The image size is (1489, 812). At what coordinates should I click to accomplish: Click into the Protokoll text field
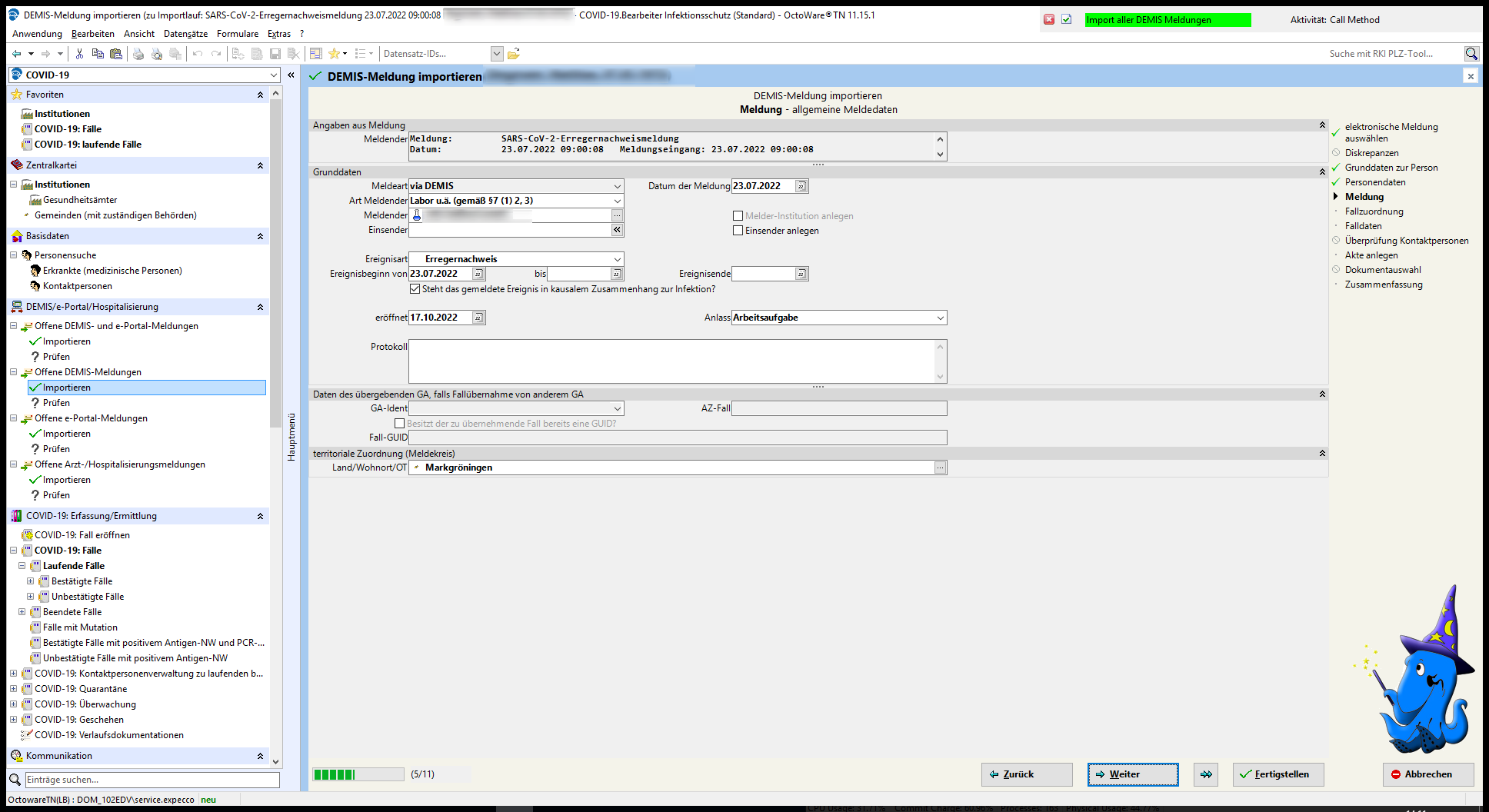pos(673,361)
